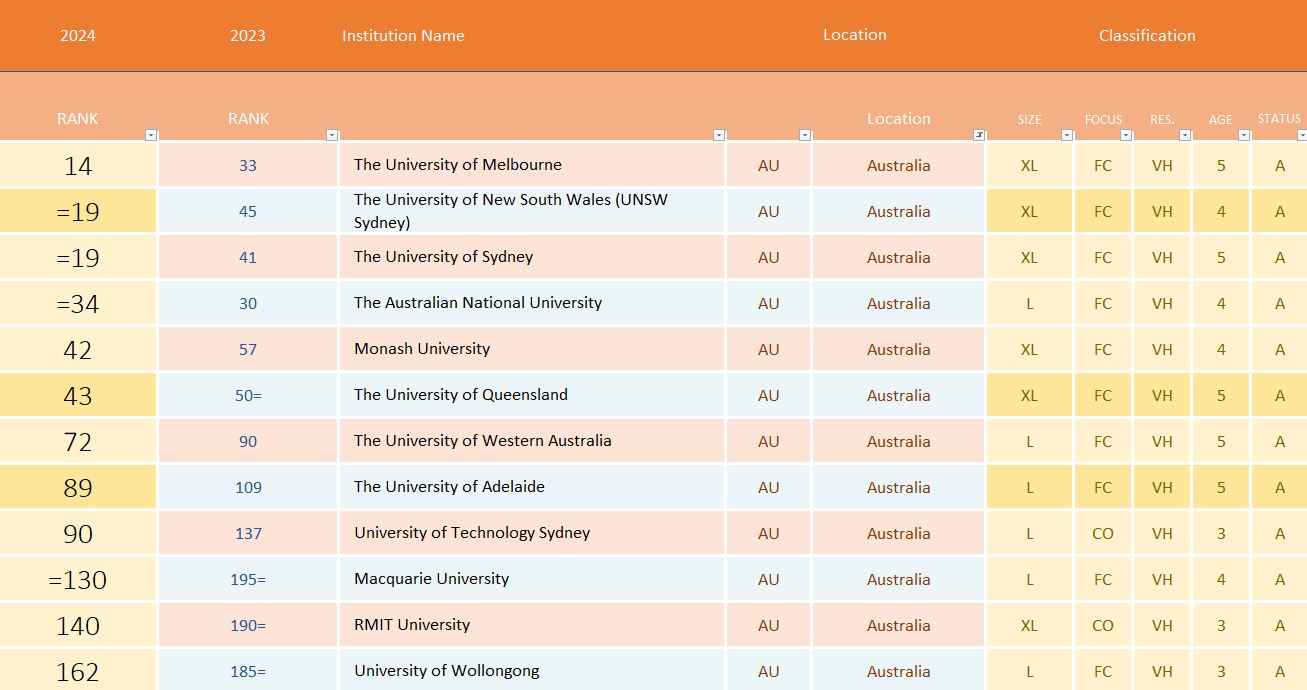Click the 2024 rank cell showing =130

pos(78,580)
